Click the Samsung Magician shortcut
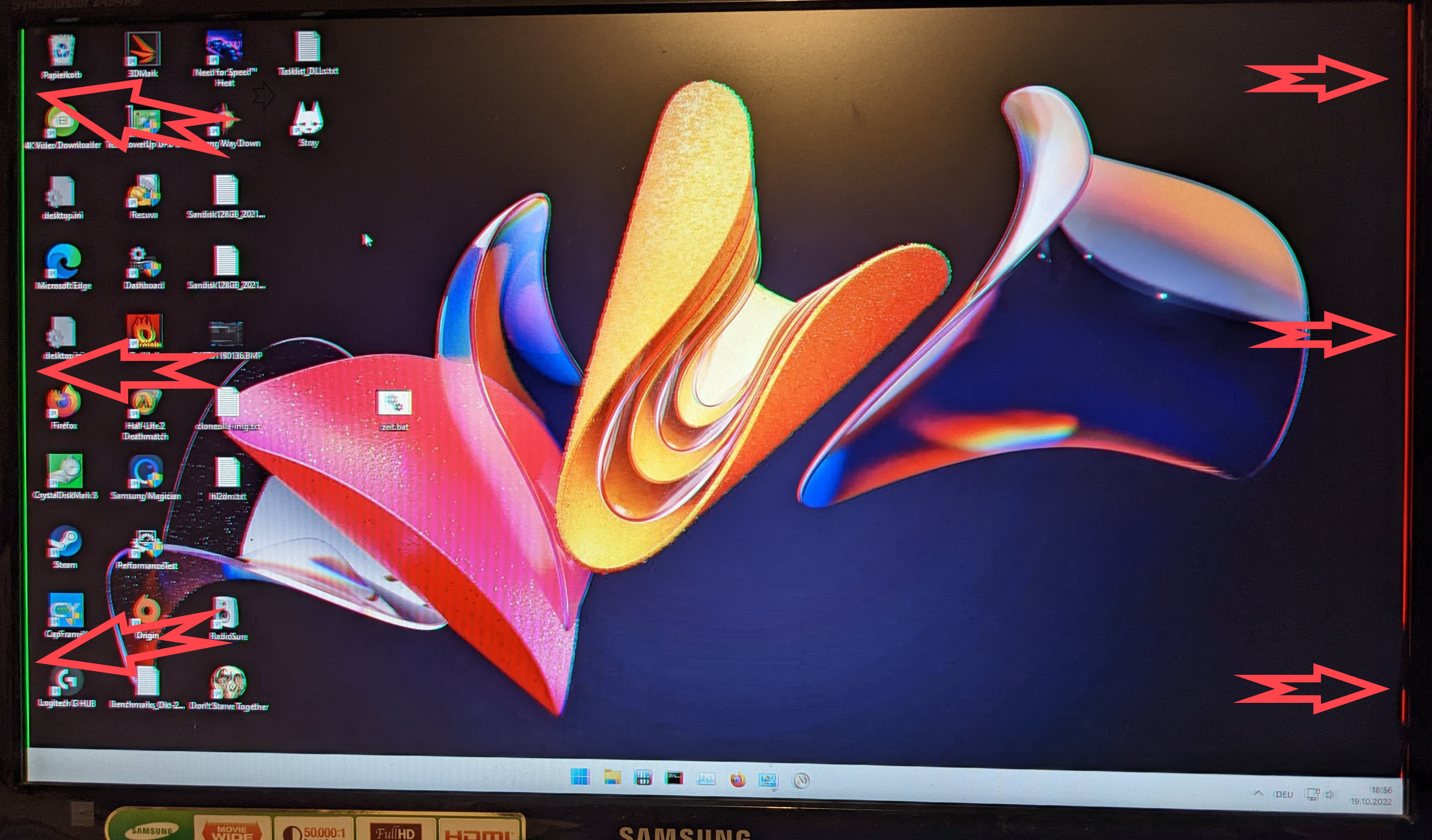The width and height of the screenshot is (1432, 840). (x=146, y=474)
